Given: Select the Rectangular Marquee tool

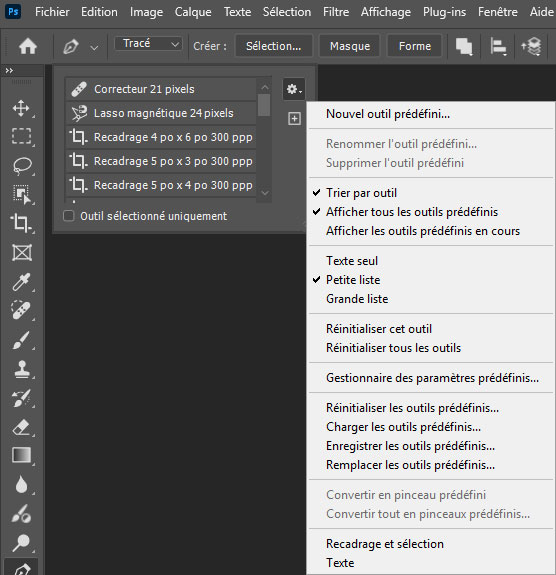Looking at the screenshot, I should coord(22,136).
